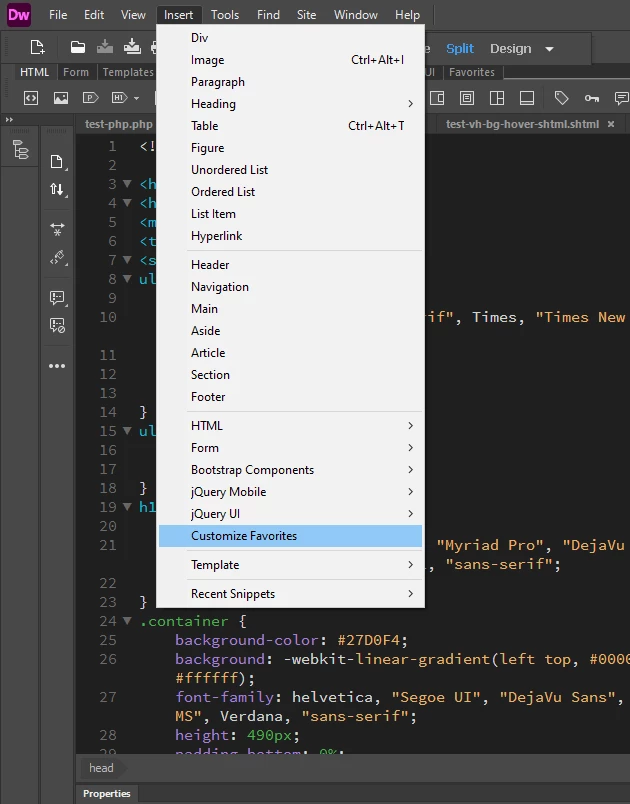Click the Section layout icon in the Insert panel
630x804 pixels.
click(x=497, y=97)
